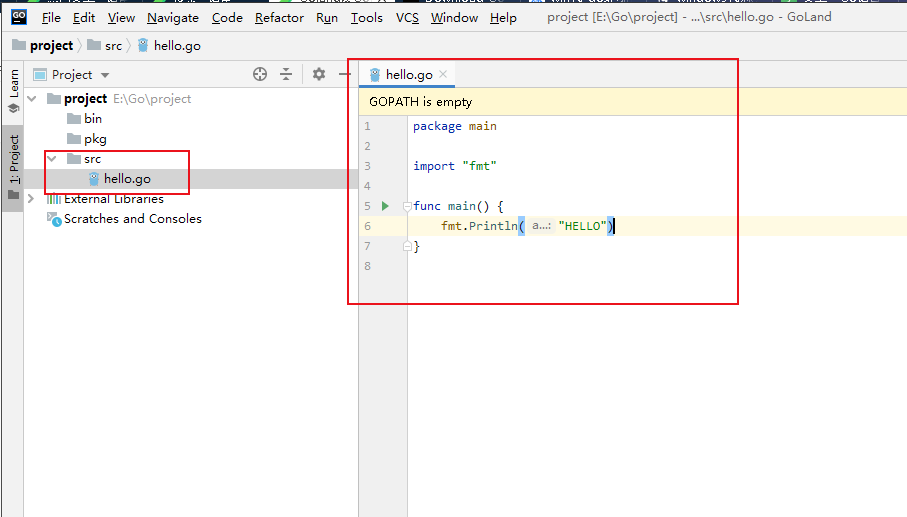Open the File menu

pos(51,18)
